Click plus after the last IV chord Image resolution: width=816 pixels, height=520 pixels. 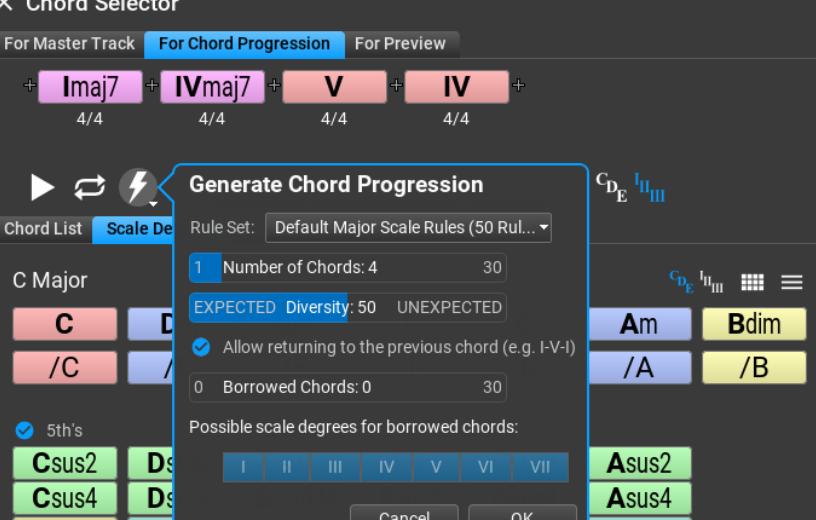(x=517, y=86)
